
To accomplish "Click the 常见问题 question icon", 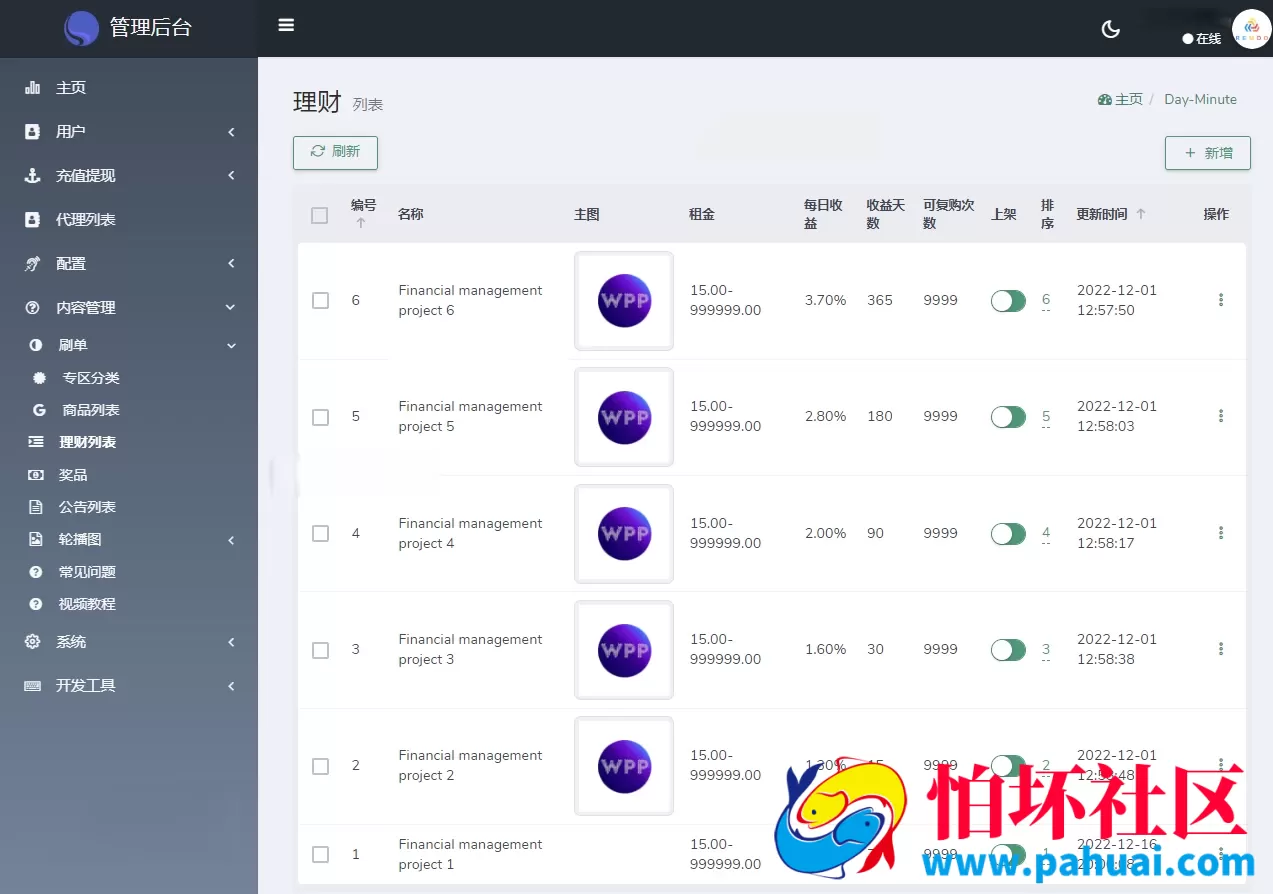I will point(36,572).
